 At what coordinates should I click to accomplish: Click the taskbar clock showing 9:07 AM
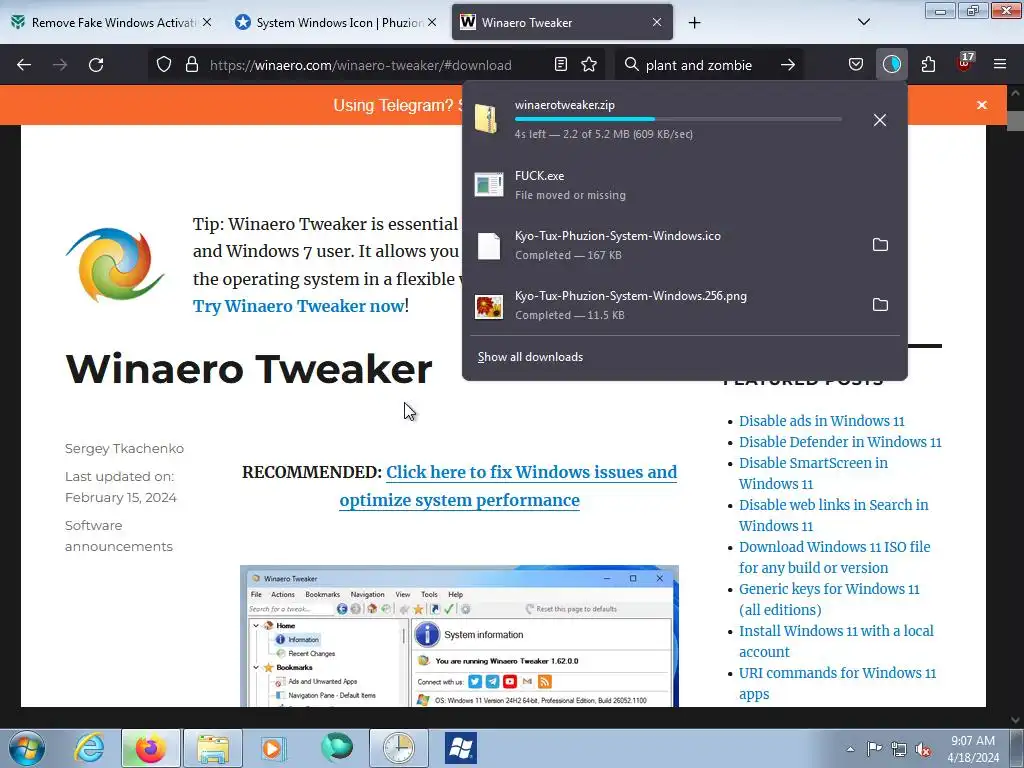tap(973, 749)
